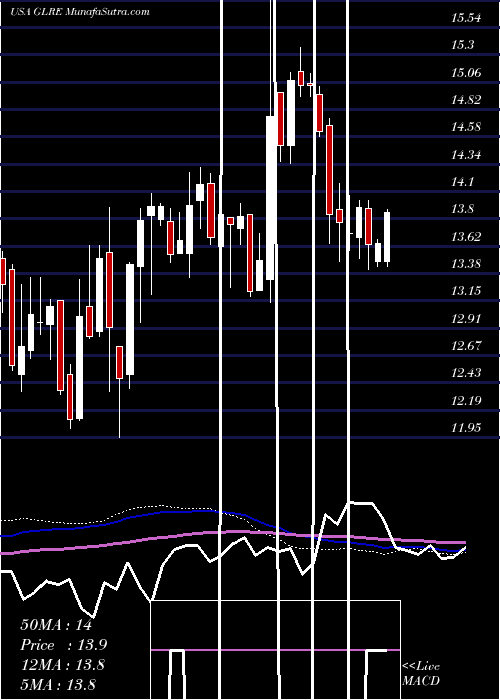Click the 13.38 price axis label
Screen dimensions: 500x700
(x=466, y=264)
